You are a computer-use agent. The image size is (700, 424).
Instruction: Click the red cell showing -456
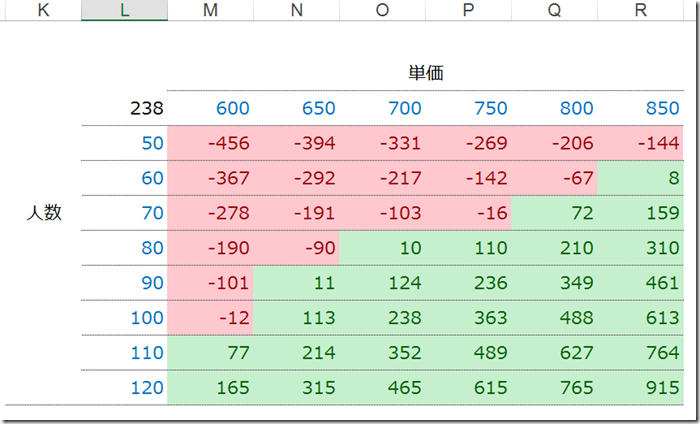pos(210,143)
